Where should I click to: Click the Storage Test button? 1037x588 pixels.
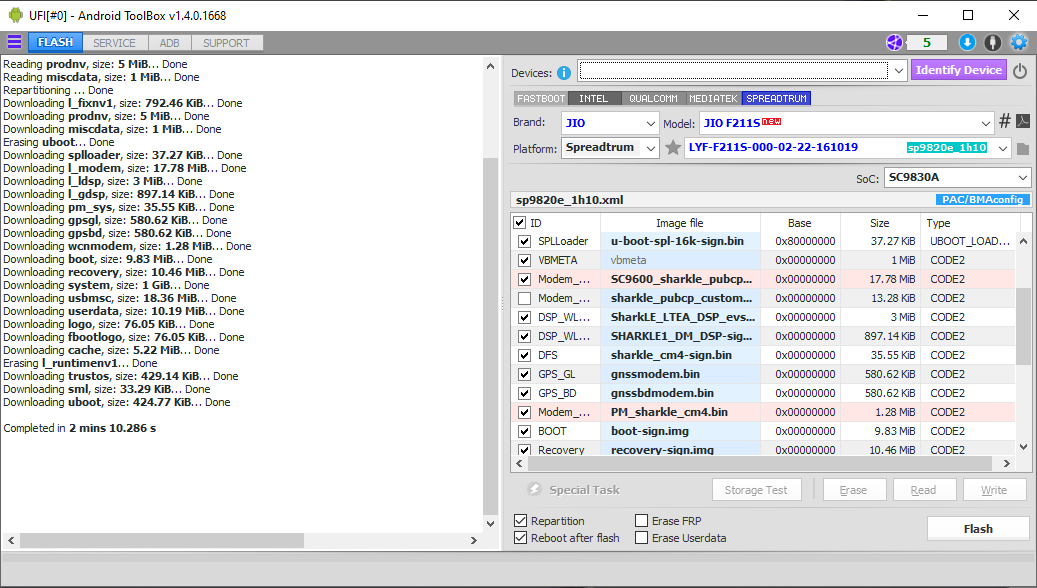point(756,490)
